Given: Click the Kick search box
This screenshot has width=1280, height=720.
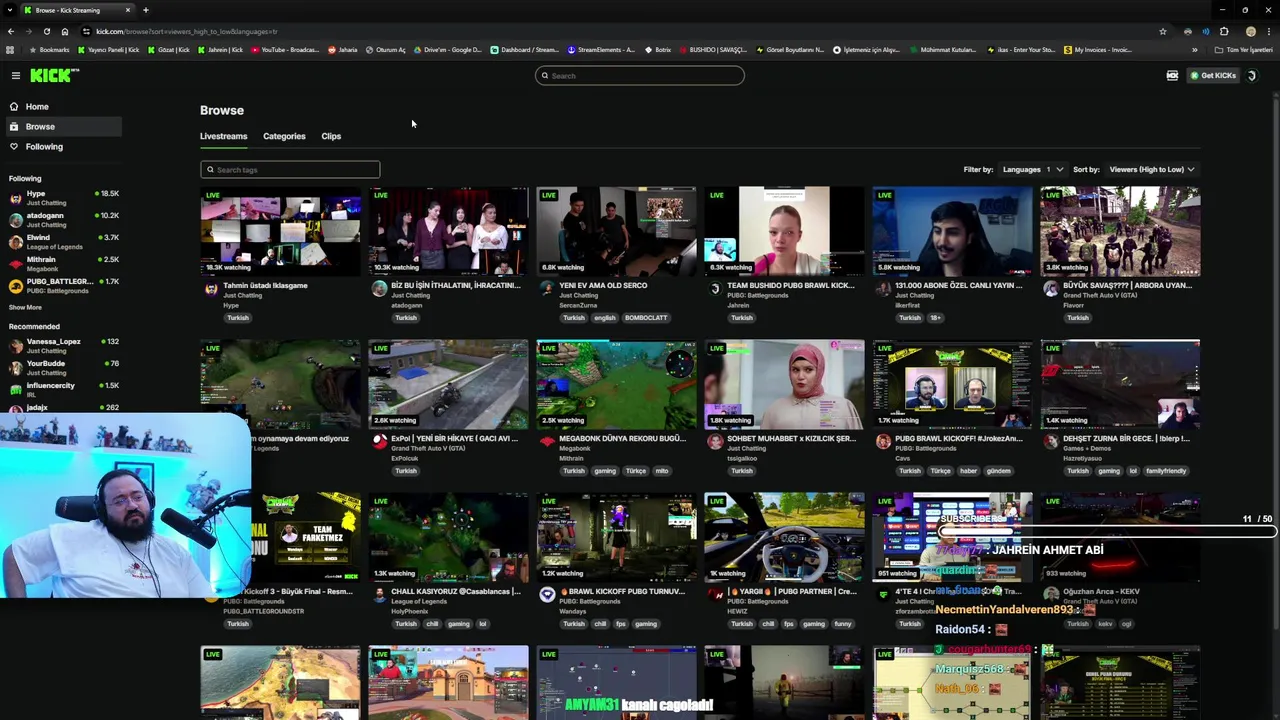Looking at the screenshot, I should tap(640, 76).
